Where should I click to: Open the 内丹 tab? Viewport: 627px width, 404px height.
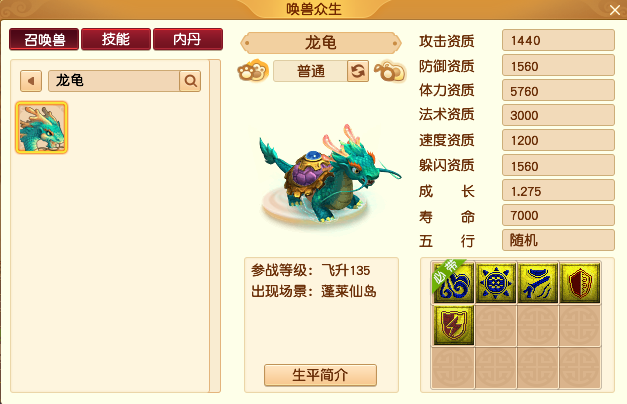click(x=188, y=39)
